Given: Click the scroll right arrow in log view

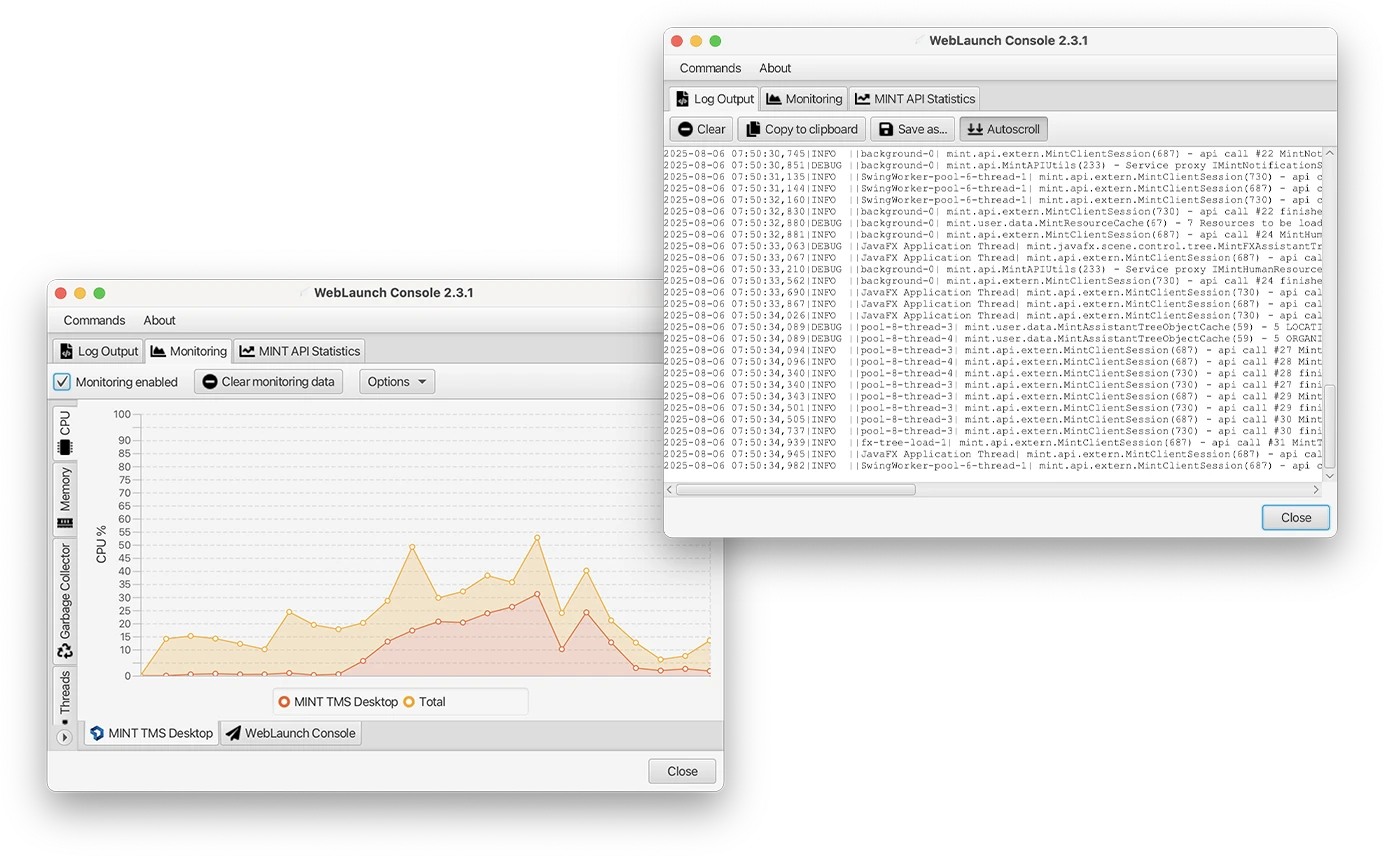Looking at the screenshot, I should (1316, 489).
